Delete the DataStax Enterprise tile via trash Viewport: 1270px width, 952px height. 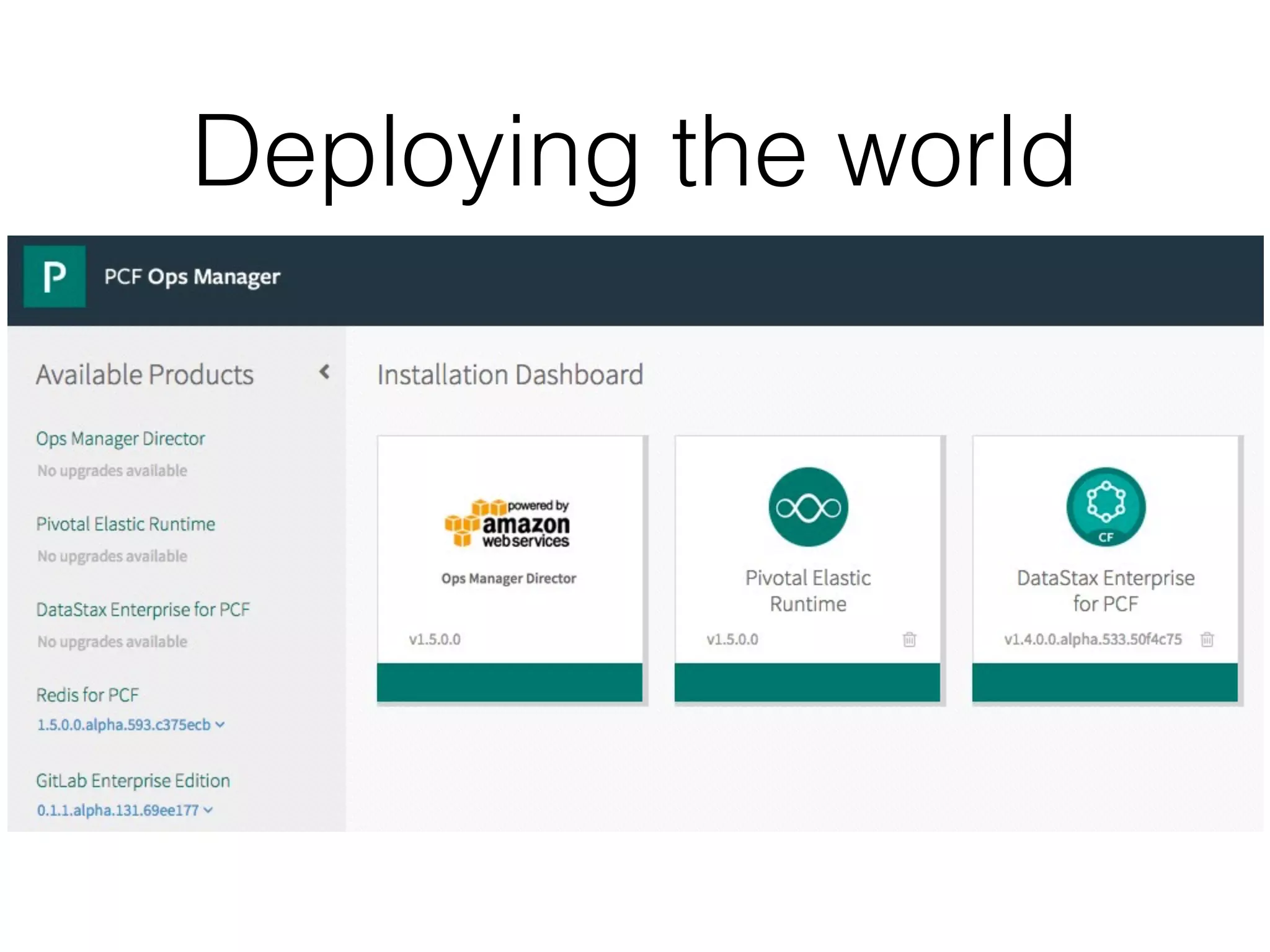click(x=1207, y=639)
